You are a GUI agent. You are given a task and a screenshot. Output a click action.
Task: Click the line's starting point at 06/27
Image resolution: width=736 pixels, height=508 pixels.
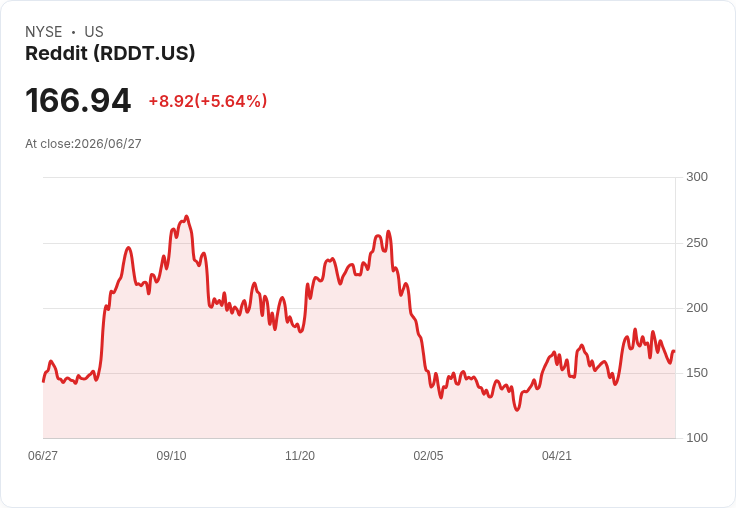44,381
